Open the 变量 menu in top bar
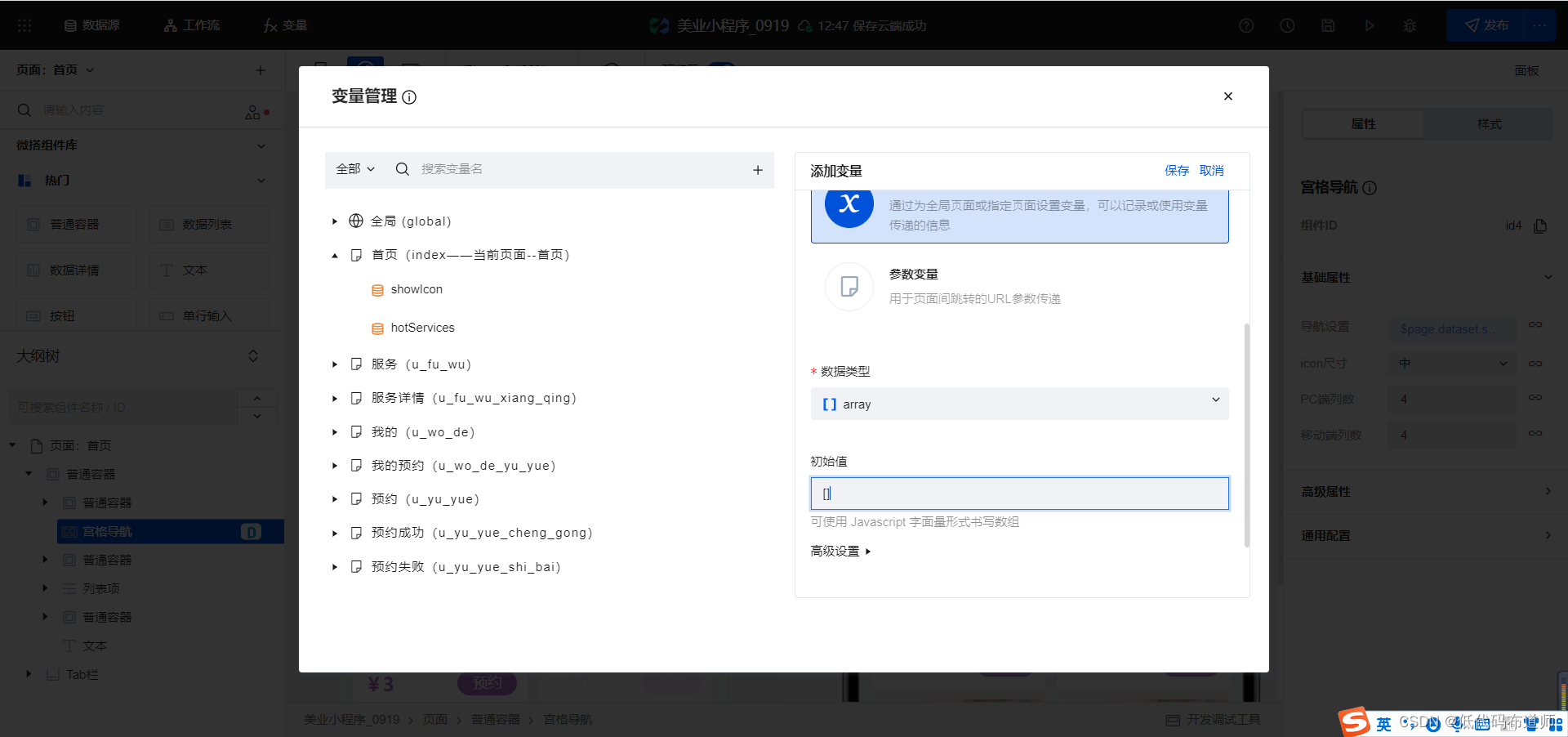 point(286,25)
